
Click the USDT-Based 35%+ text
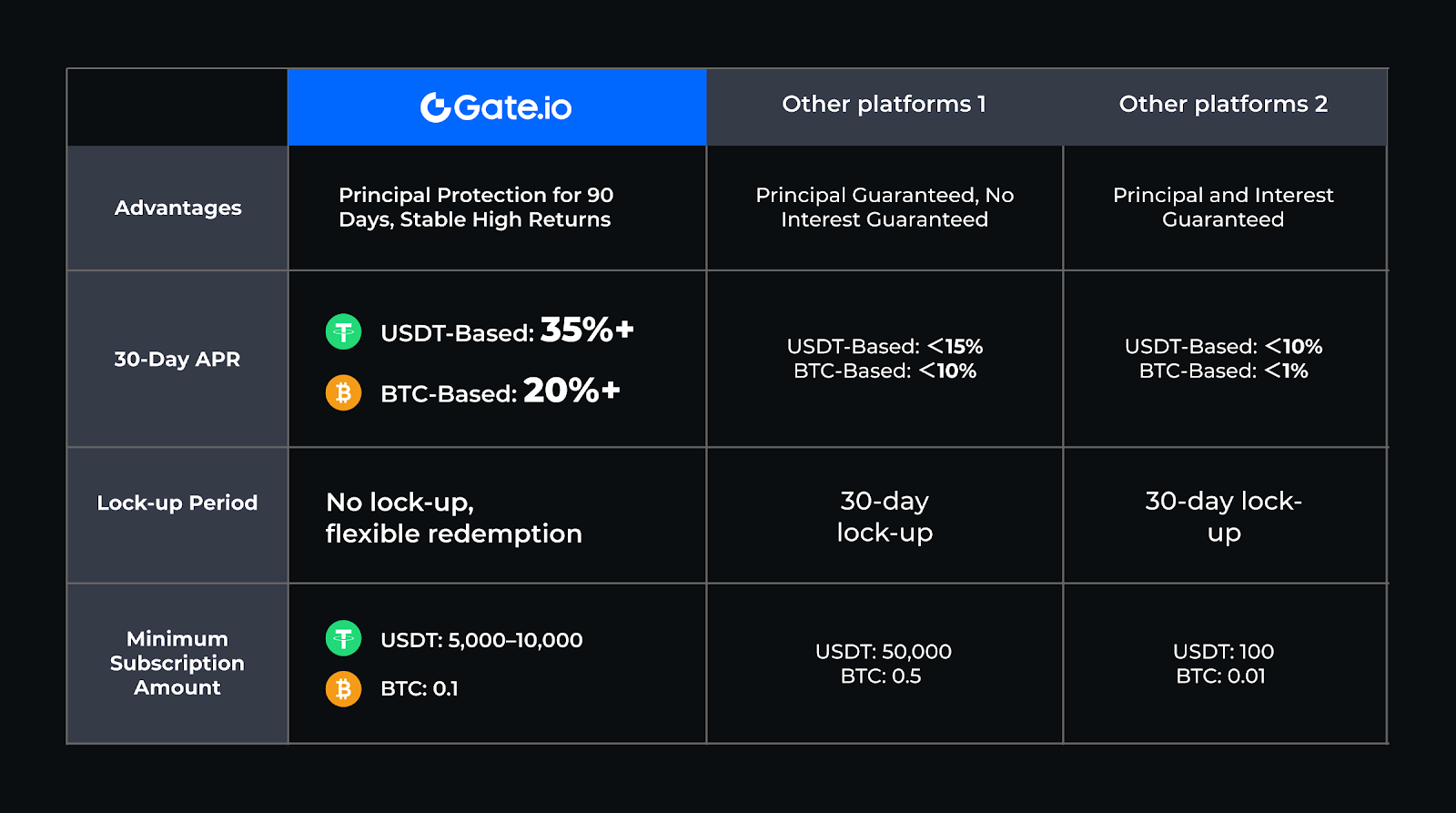click(507, 330)
